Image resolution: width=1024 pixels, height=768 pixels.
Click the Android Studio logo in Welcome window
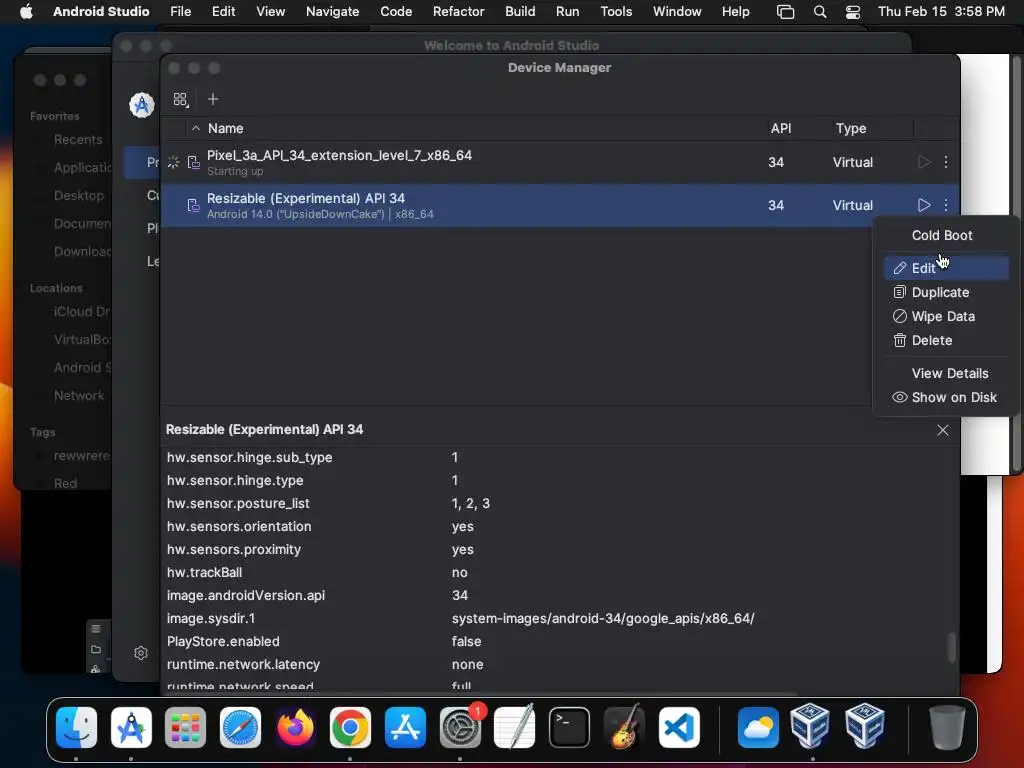pos(142,105)
